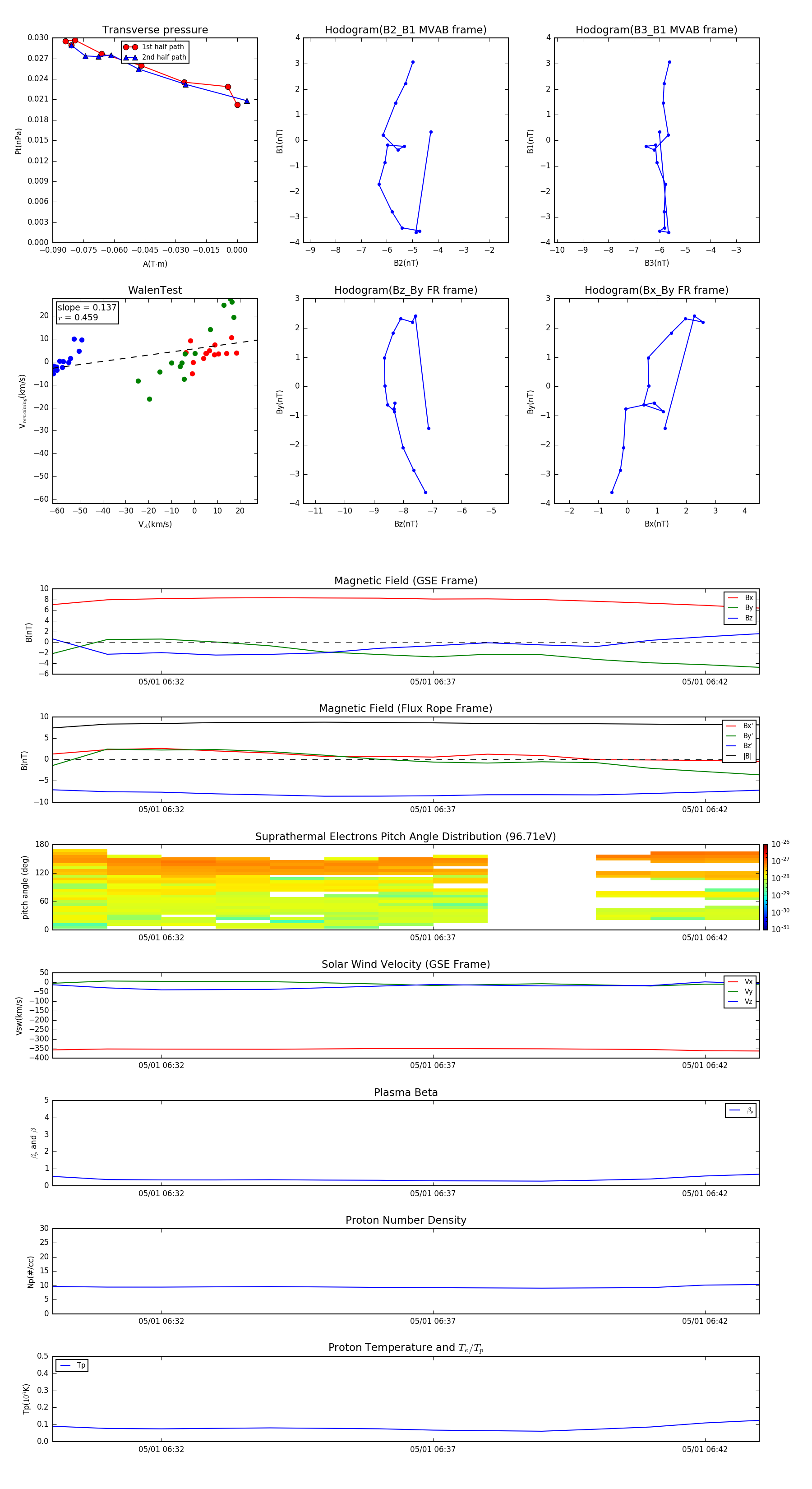Viewport: 812px width, 1489px height.
Task: Click the 'V_A(km/s)' x-axis label
Action: 155,524
